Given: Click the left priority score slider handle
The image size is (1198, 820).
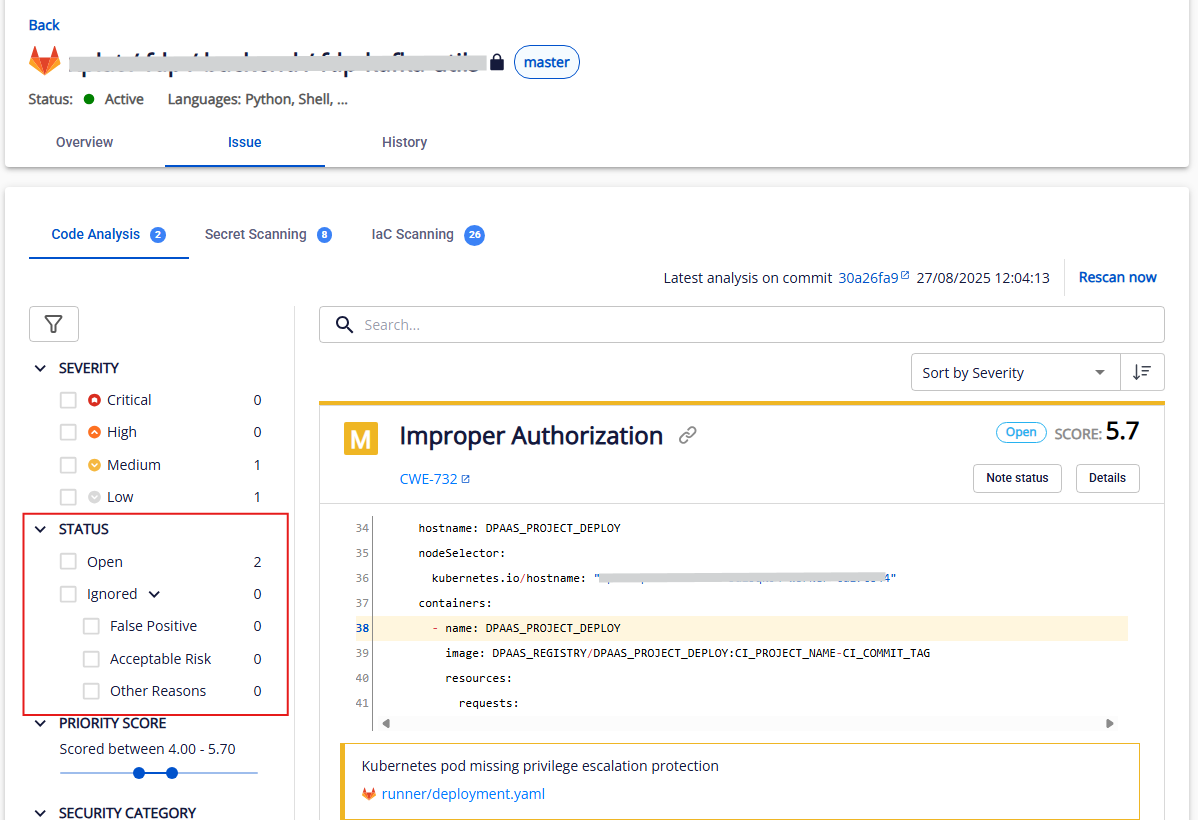Looking at the screenshot, I should point(139,773).
